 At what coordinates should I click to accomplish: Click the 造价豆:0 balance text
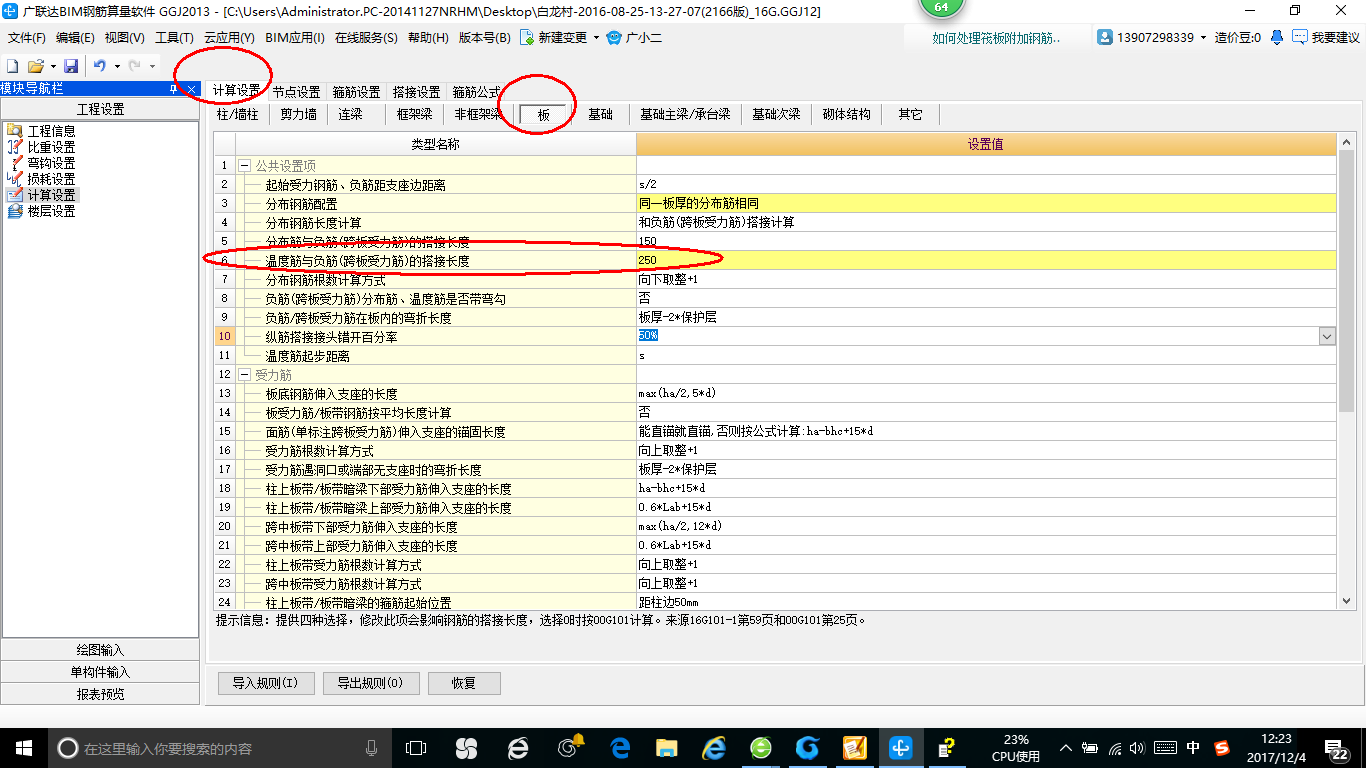click(x=1238, y=38)
